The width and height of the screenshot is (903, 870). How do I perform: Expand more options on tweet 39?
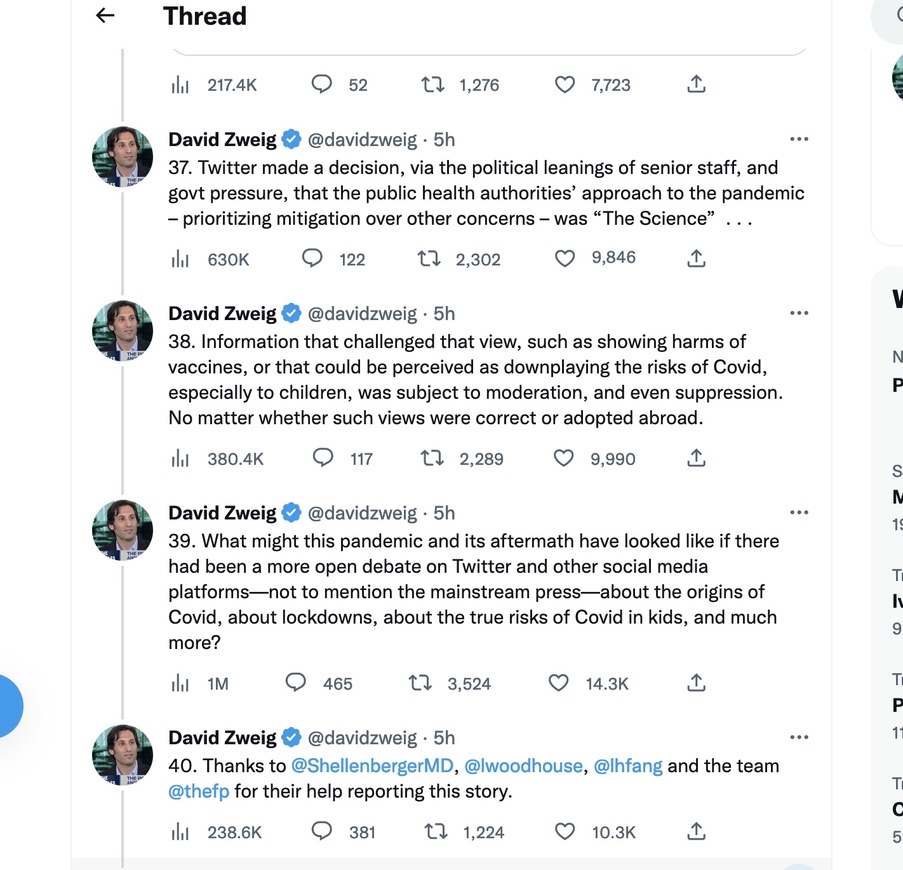(799, 513)
